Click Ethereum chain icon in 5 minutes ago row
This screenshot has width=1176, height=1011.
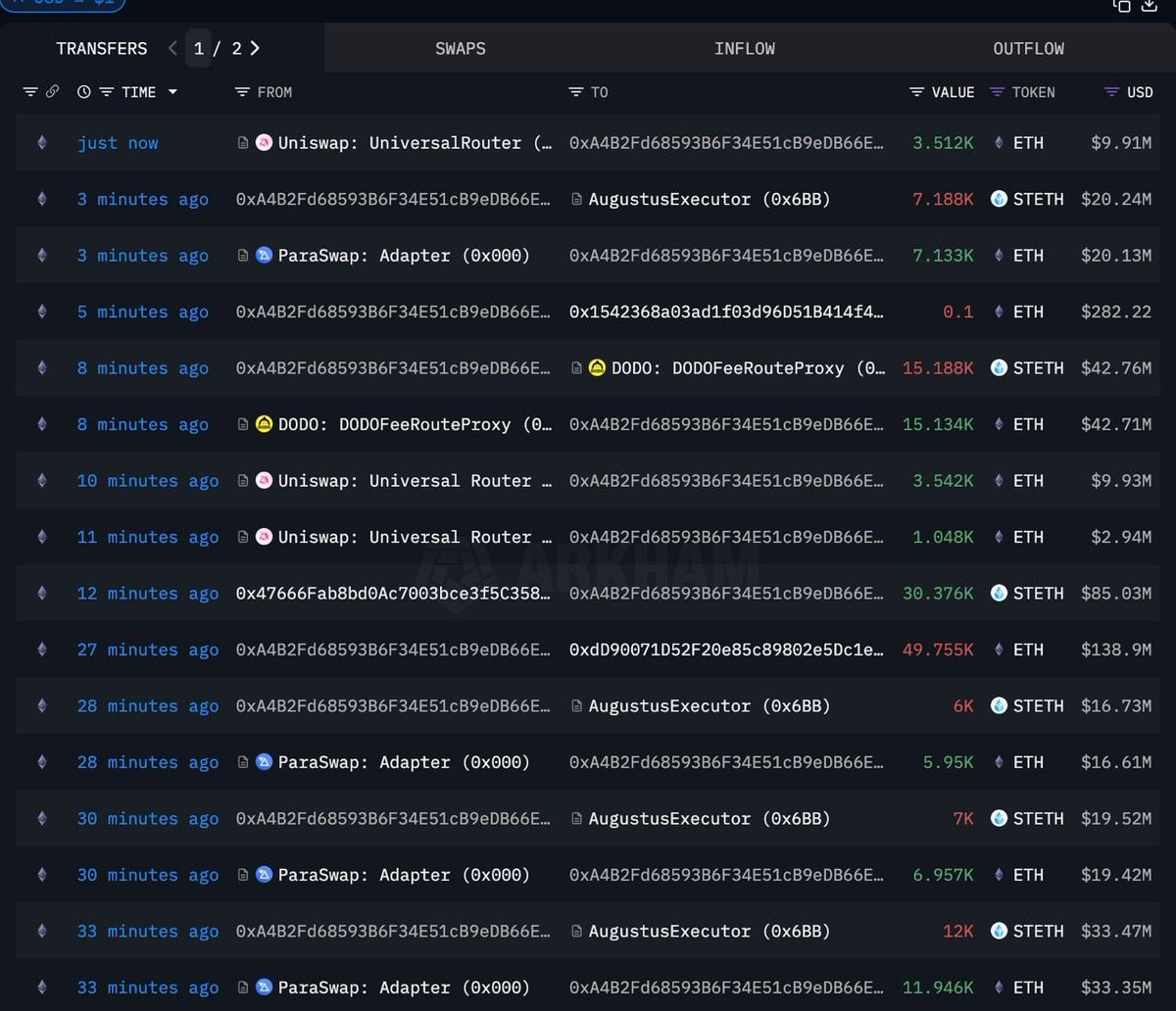point(41,312)
